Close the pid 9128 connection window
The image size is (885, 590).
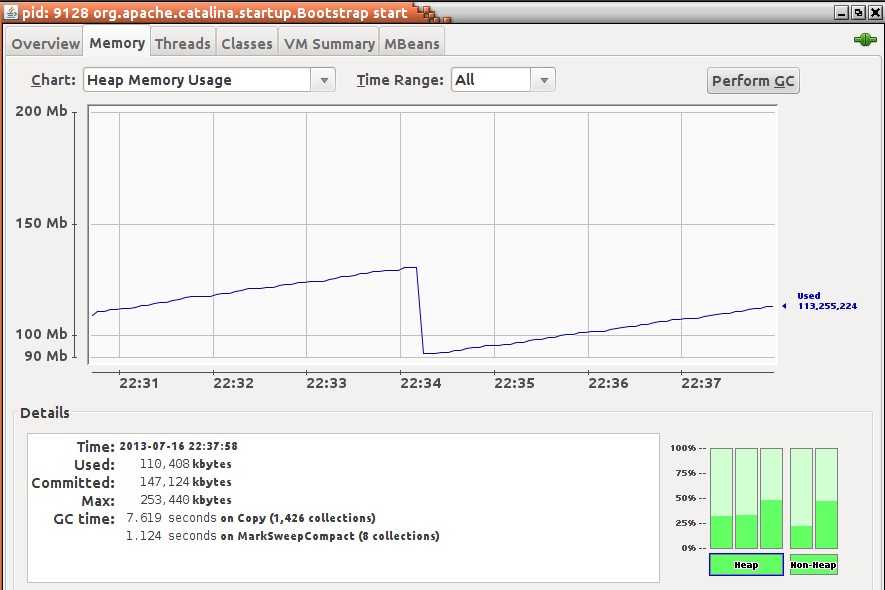(875, 12)
